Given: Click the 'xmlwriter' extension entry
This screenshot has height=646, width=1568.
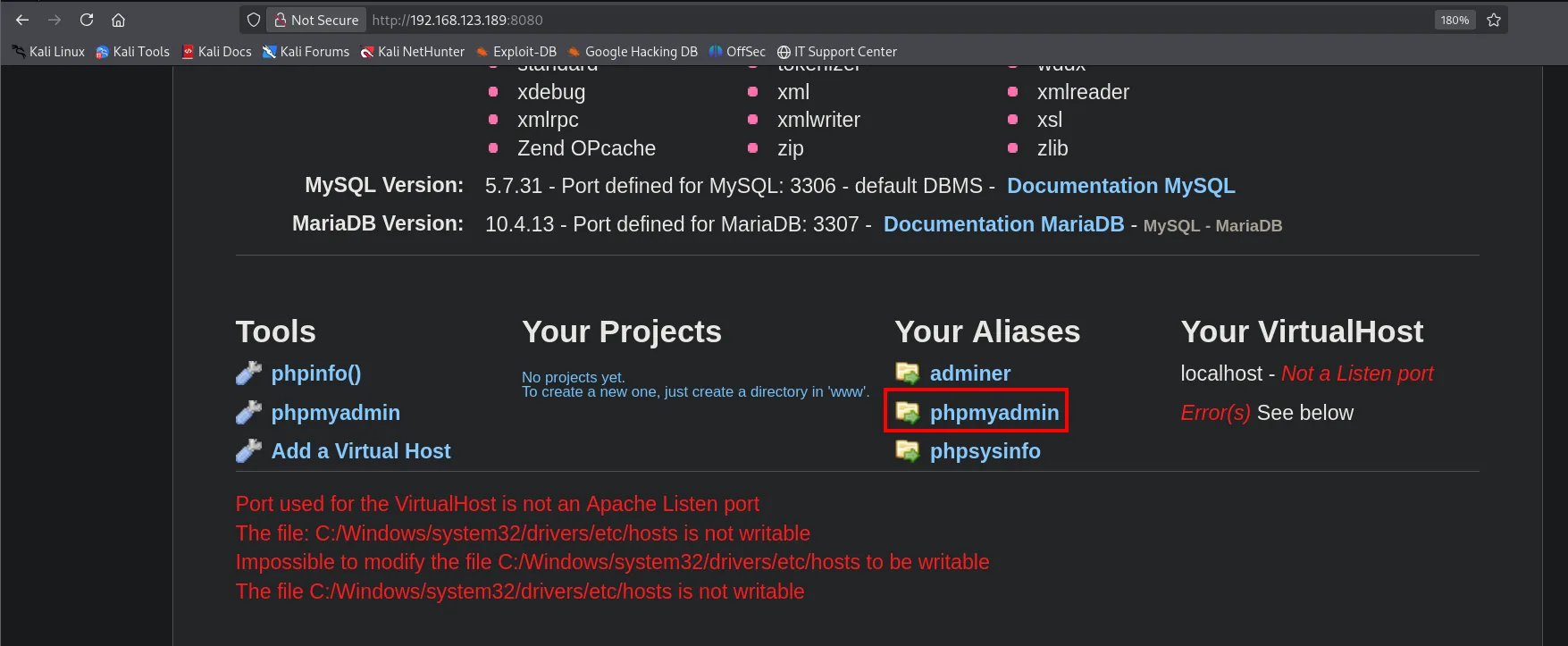Looking at the screenshot, I should pyautogui.click(x=818, y=120).
